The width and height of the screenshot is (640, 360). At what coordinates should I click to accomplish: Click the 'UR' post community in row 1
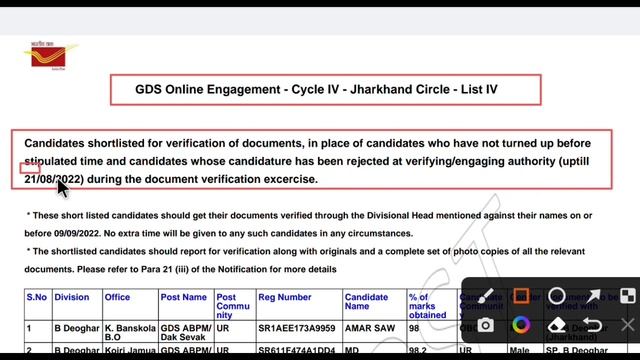tap(223, 328)
